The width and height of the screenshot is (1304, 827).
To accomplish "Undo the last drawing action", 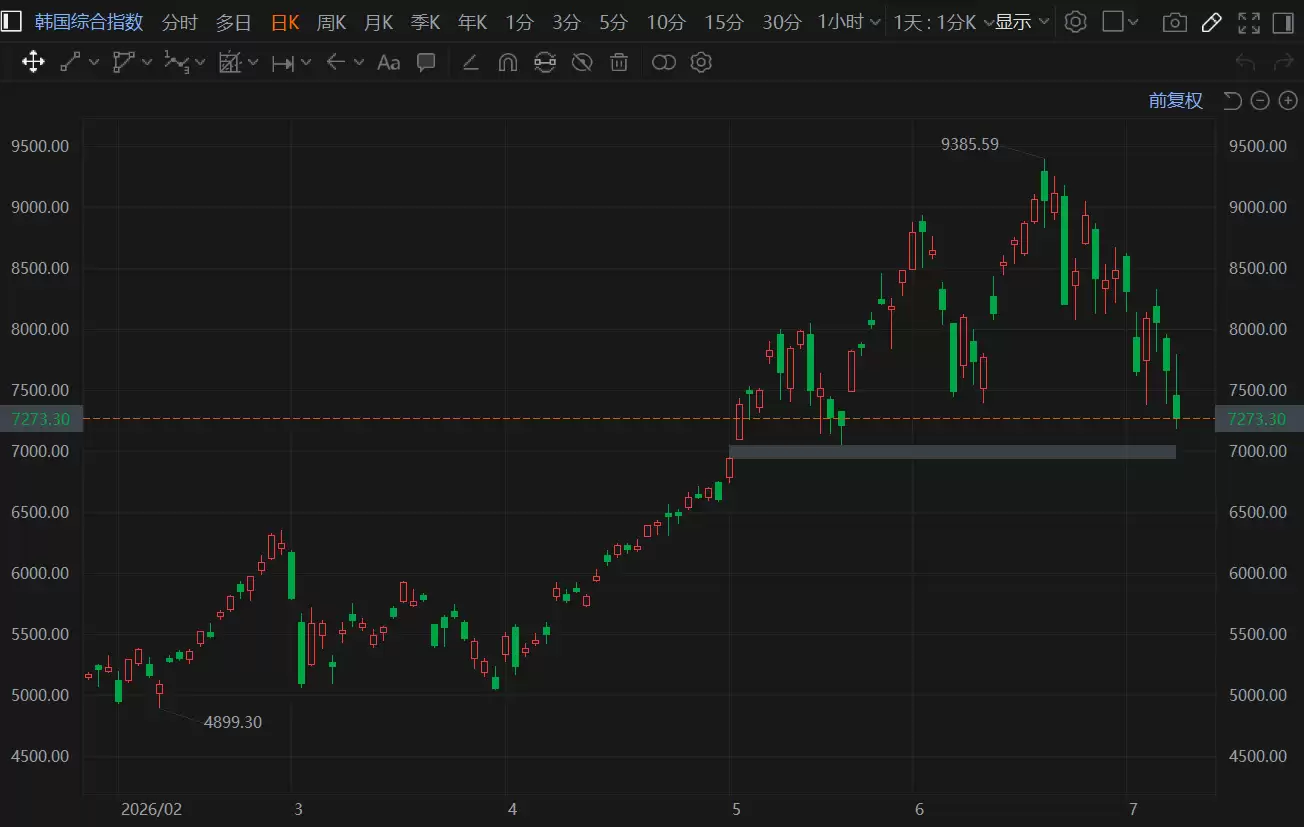I will click(1245, 63).
